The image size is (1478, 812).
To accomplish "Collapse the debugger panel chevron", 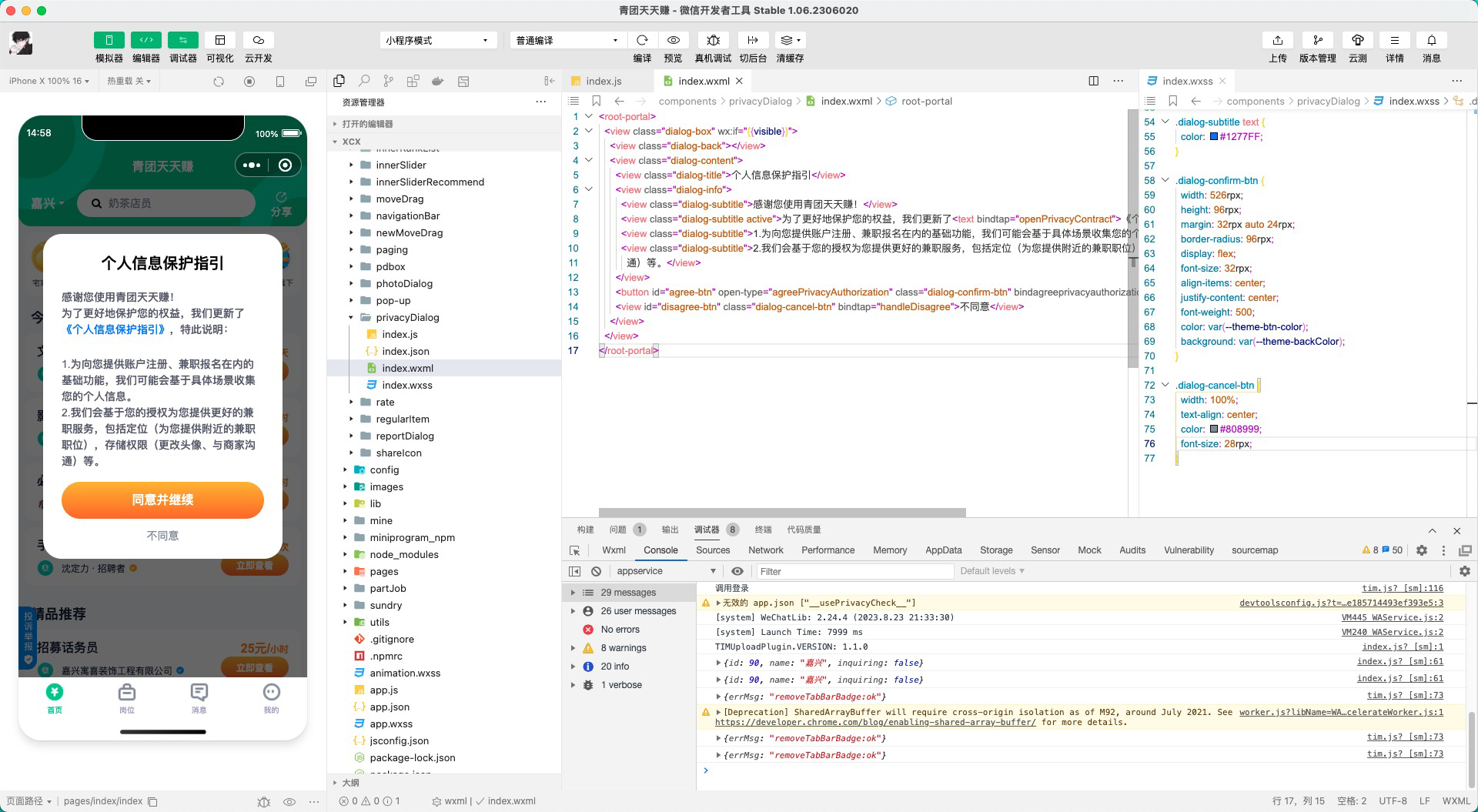I will [1432, 530].
